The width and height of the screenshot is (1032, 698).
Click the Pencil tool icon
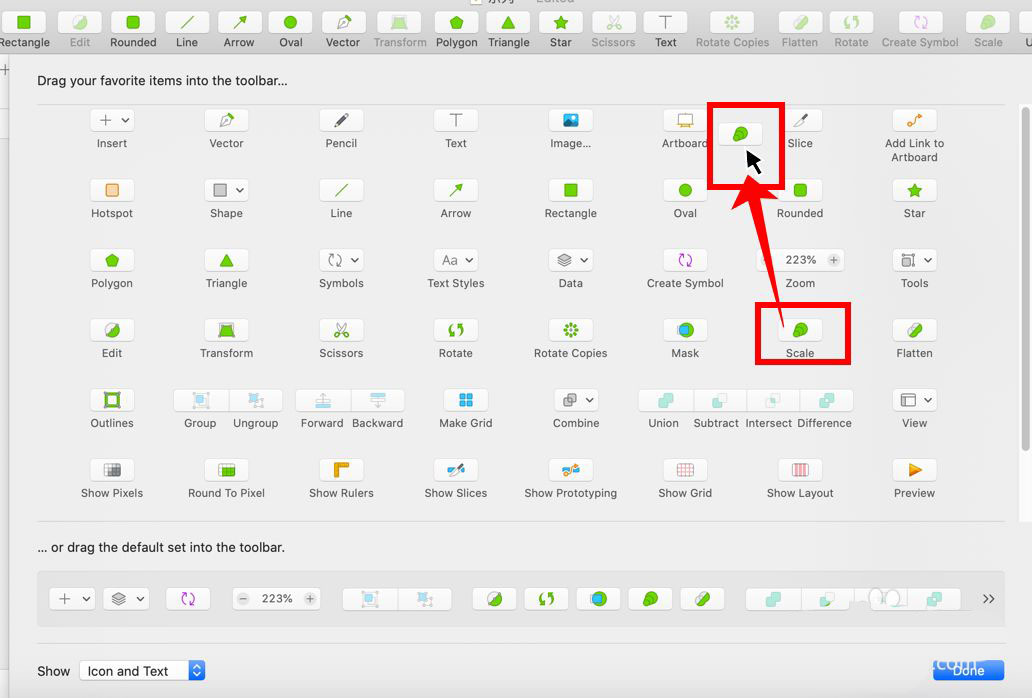[341, 120]
